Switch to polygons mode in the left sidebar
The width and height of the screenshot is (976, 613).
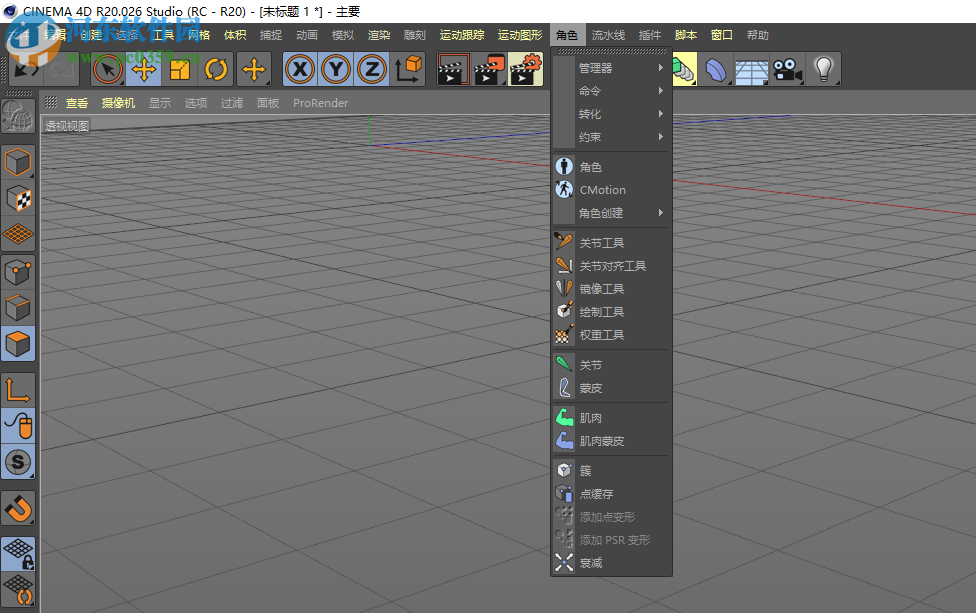[x=17, y=343]
